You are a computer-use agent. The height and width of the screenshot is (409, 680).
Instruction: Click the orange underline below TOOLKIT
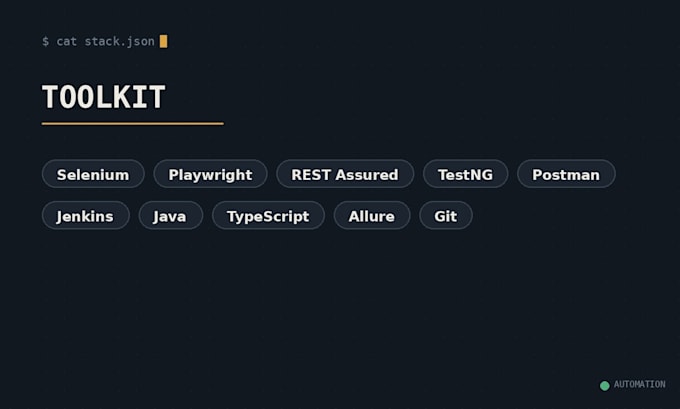pos(133,124)
